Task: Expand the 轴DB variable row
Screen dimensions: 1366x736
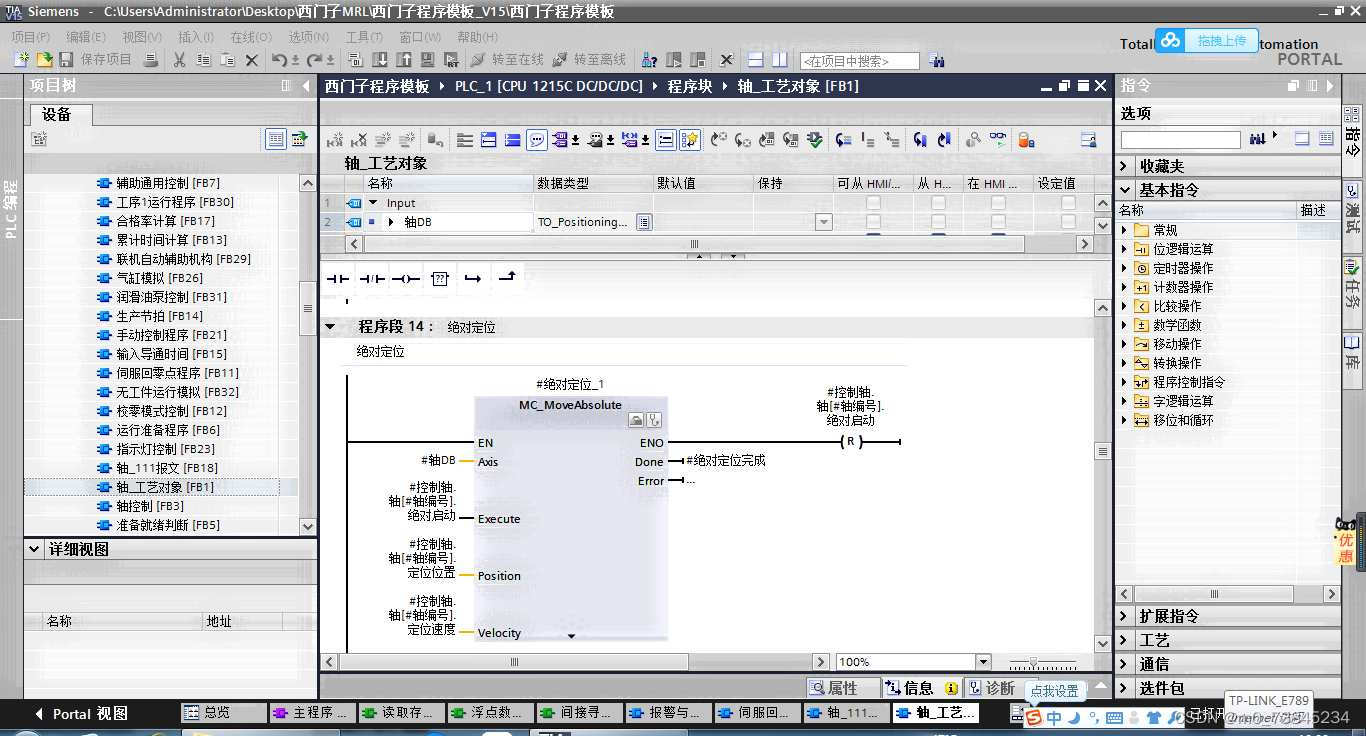Action: click(x=391, y=222)
